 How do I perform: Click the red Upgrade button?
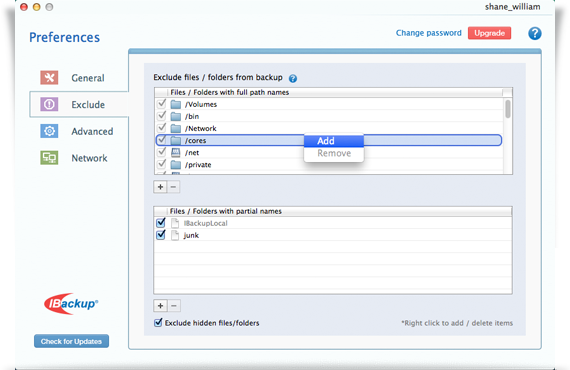[x=489, y=33]
